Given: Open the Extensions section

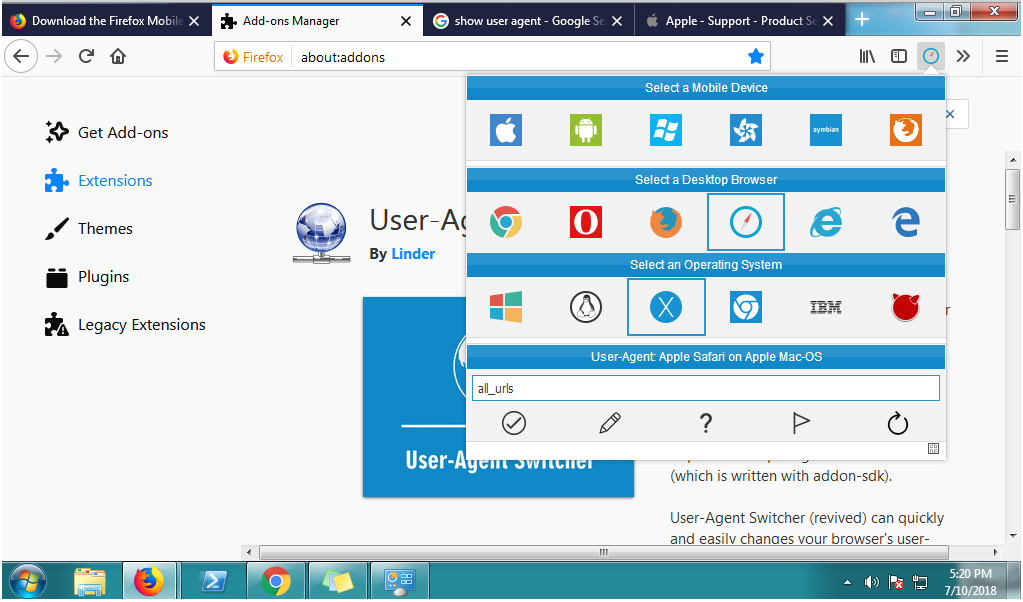Looking at the screenshot, I should click(x=99, y=181).
